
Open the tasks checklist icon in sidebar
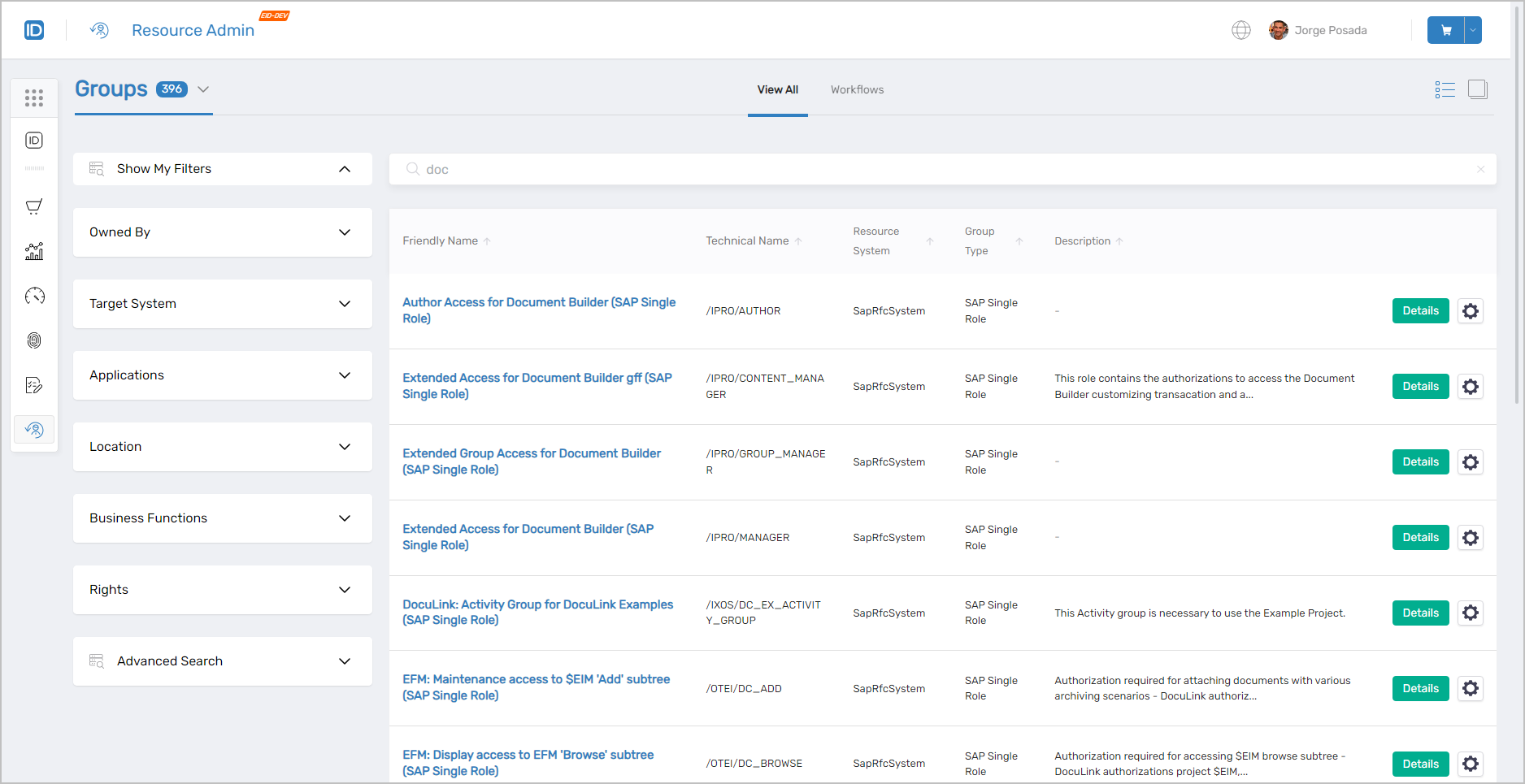[34, 385]
